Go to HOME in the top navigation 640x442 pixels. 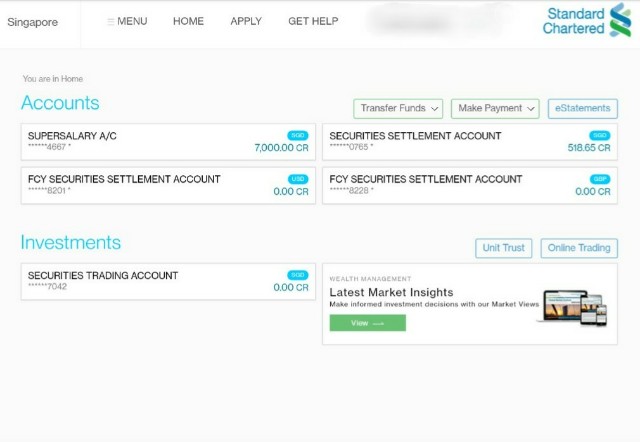coord(188,21)
